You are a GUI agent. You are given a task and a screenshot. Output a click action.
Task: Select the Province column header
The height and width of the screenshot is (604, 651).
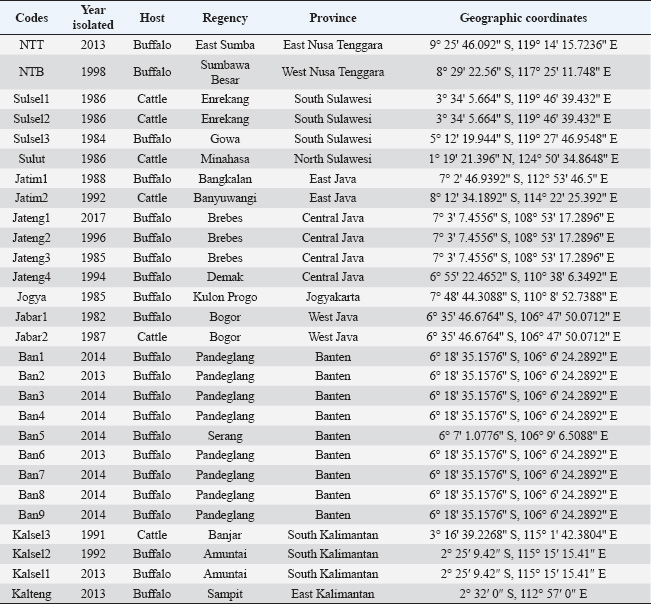[x=333, y=19]
